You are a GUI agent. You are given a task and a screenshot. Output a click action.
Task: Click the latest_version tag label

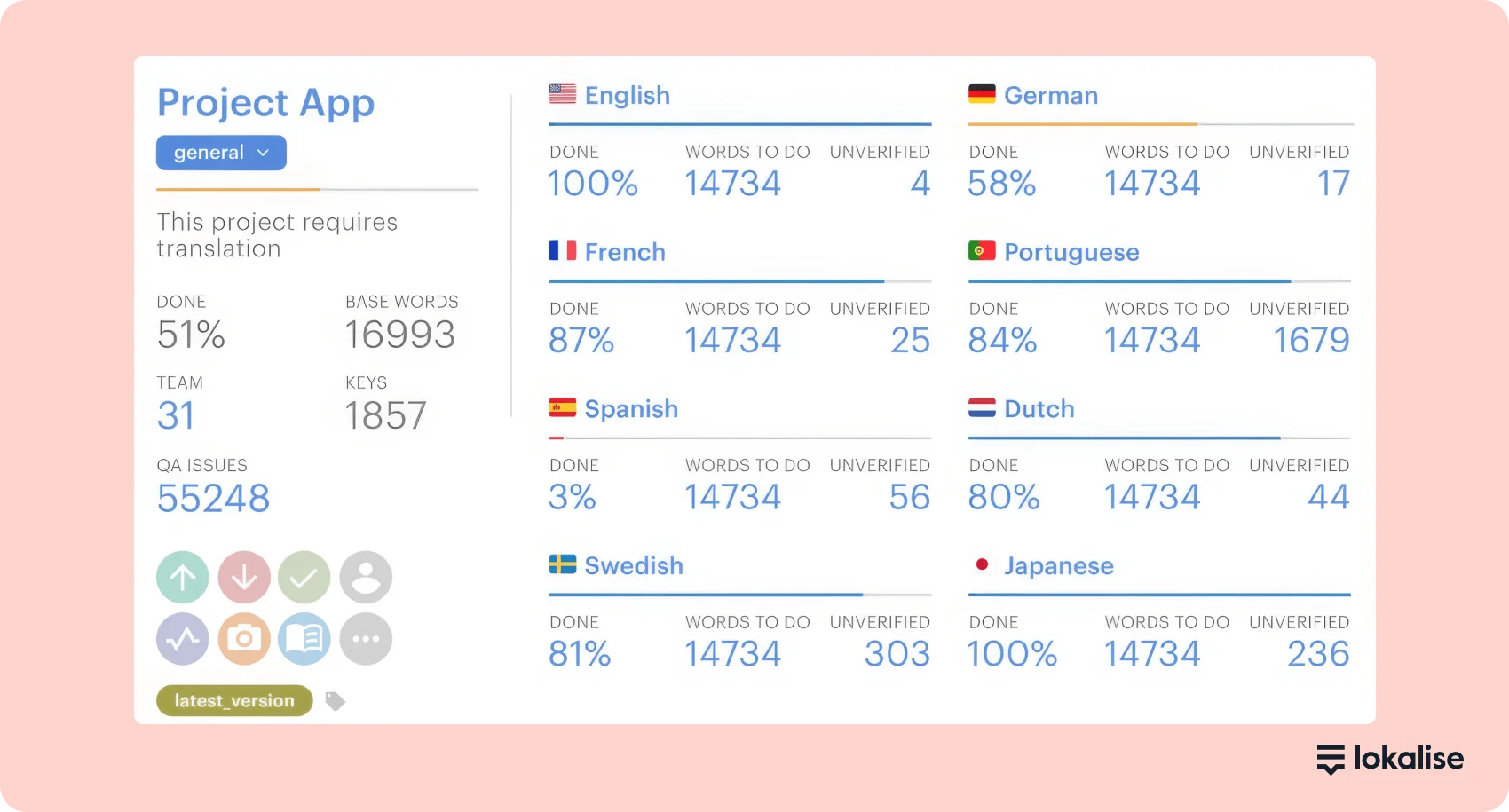coord(234,700)
